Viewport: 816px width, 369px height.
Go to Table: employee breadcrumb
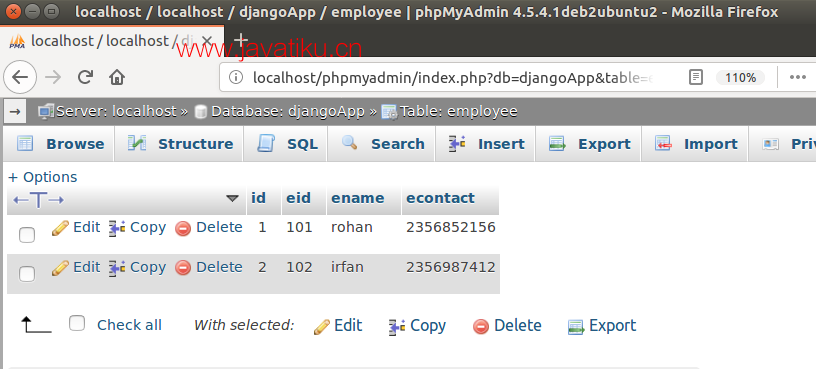[458, 111]
